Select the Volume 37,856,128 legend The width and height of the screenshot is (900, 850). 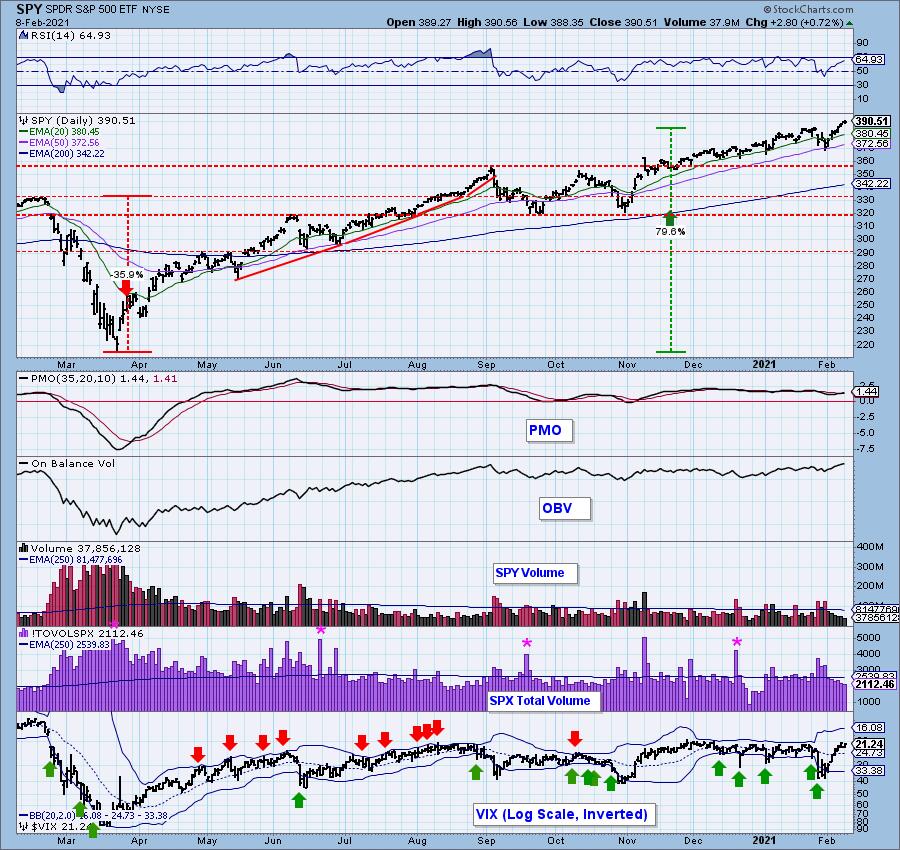pyautogui.click(x=80, y=548)
